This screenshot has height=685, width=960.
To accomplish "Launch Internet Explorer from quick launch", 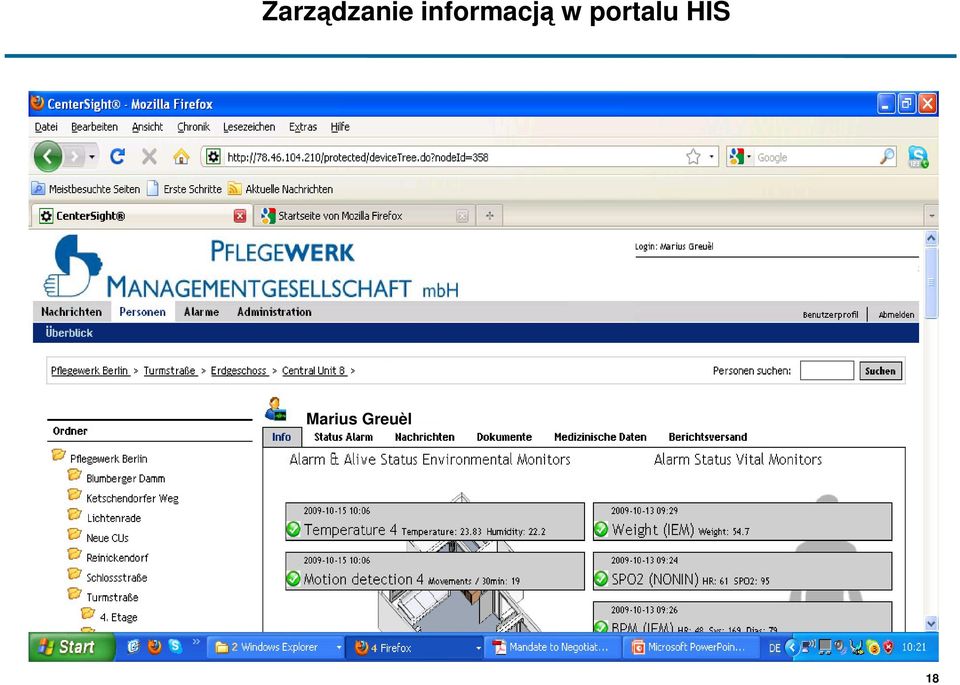I will 133,646.
